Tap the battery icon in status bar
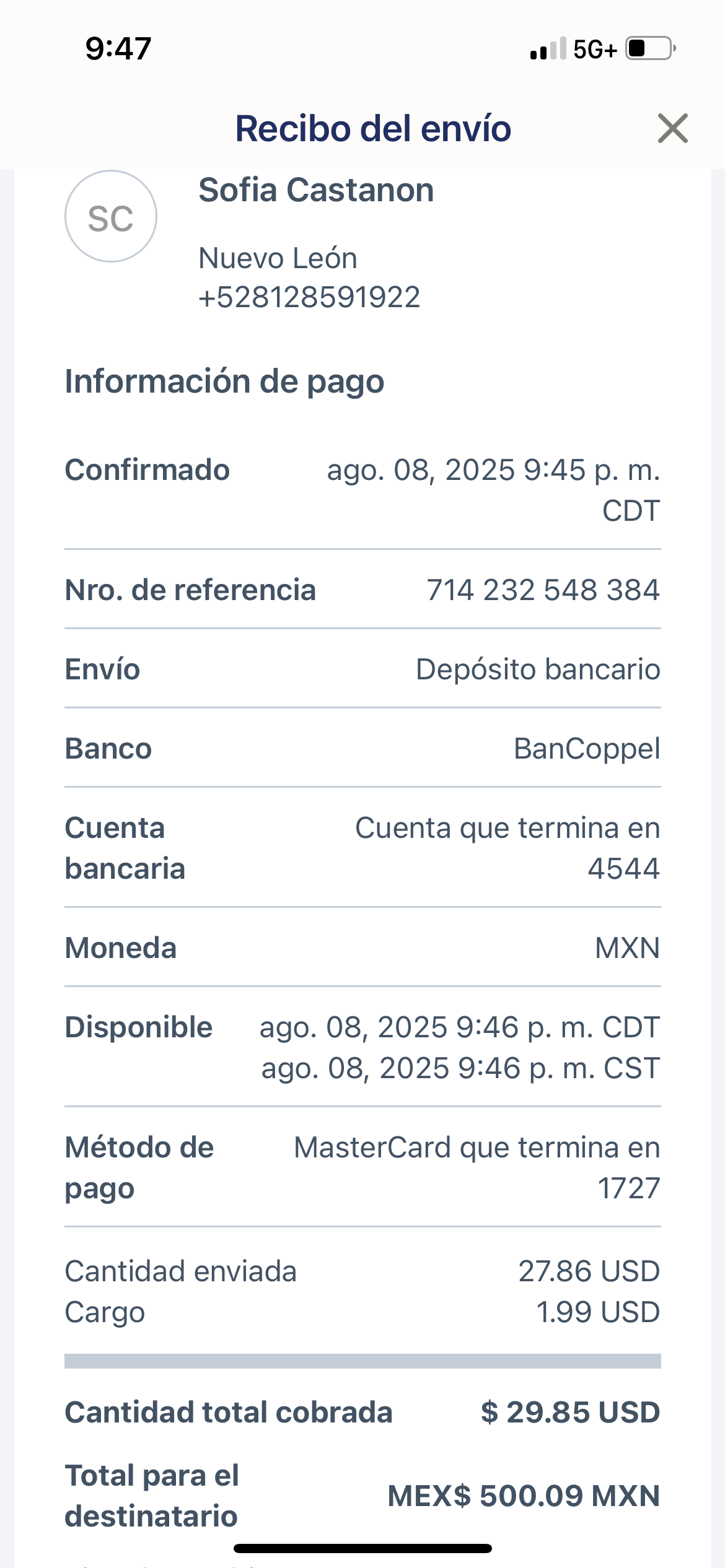This screenshot has width=725, height=1568. [x=649, y=48]
